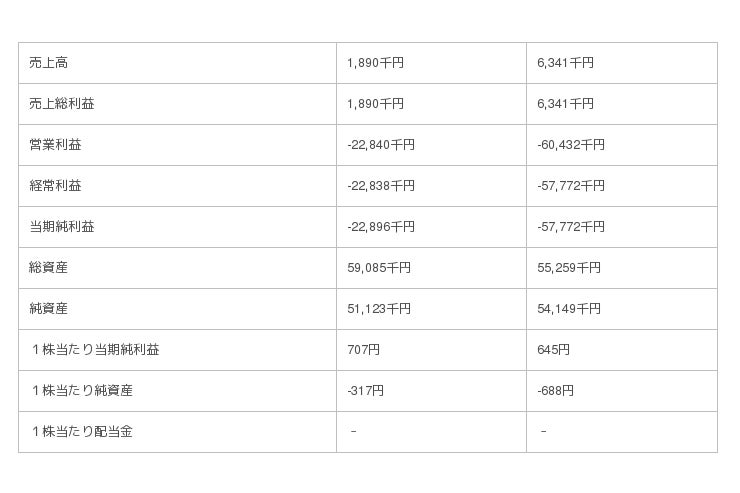The width and height of the screenshot is (740, 493).
Task: Click the 59,085千円 total assets value
Action: click(378, 268)
